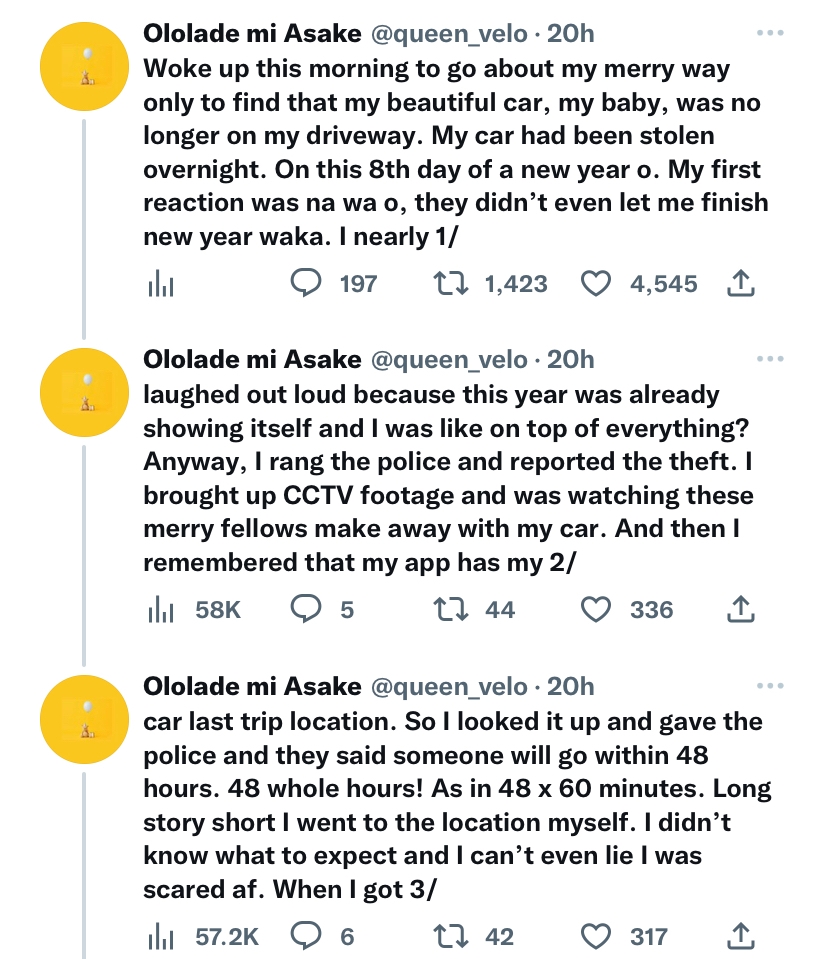
Task: Like the second tweet with 336 likes
Action: click(627, 610)
